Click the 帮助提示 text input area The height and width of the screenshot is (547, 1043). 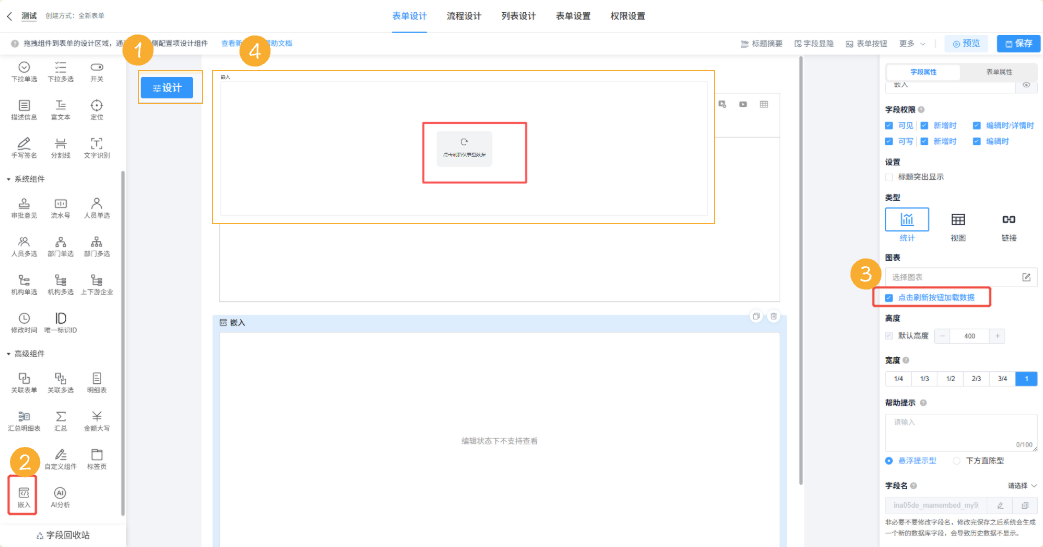[960, 431]
